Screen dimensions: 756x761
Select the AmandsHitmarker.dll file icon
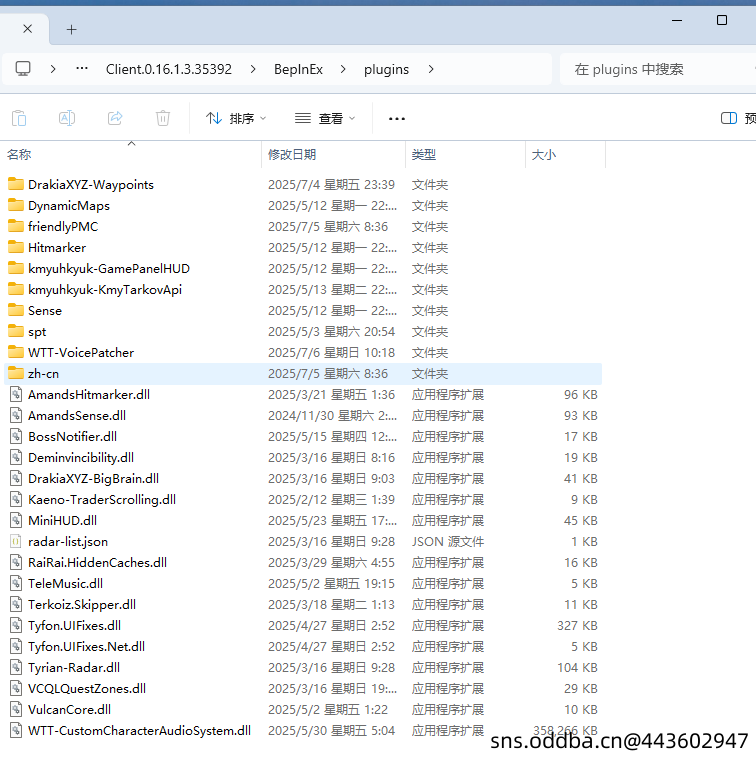(x=16, y=394)
